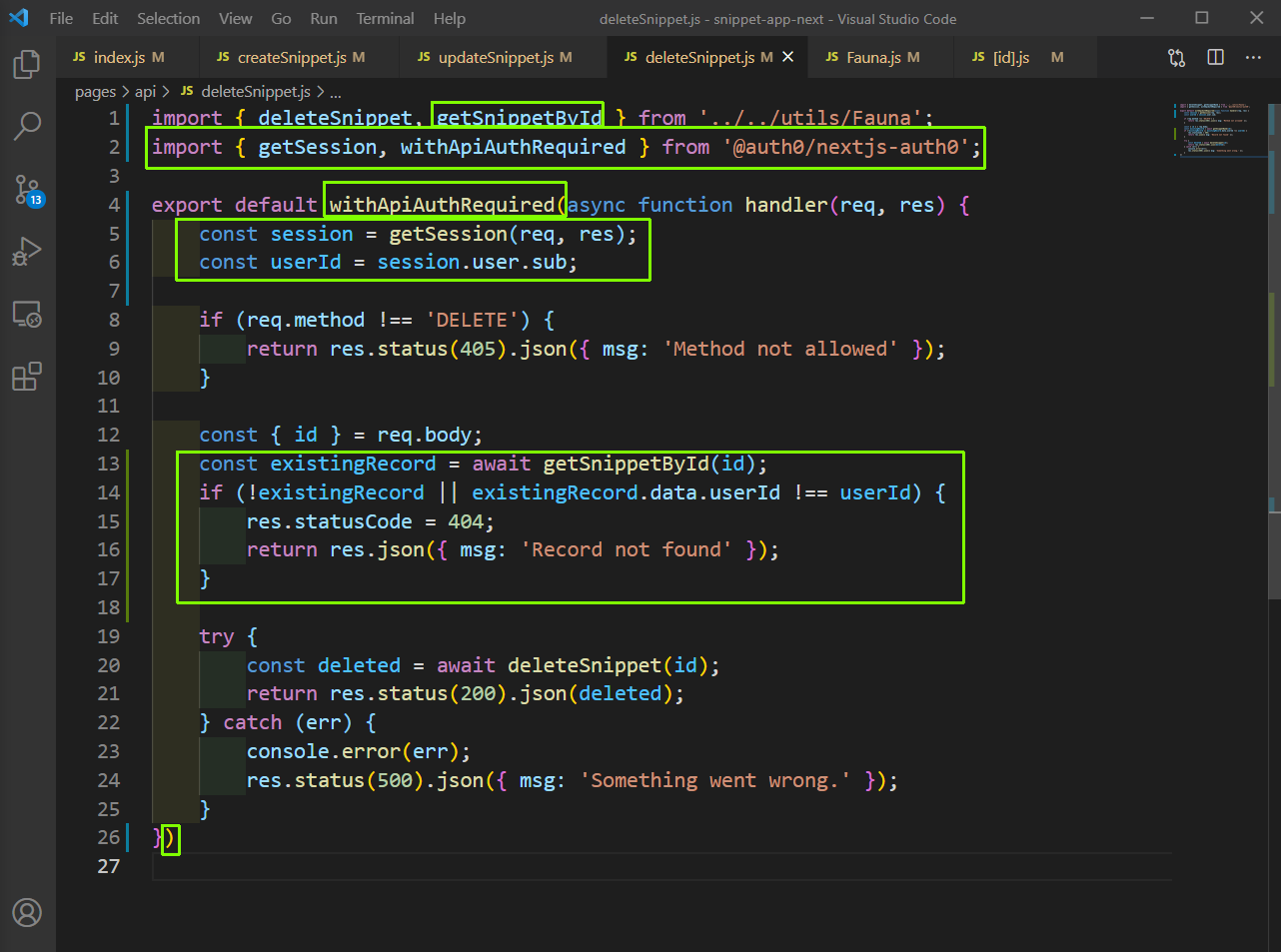Click '@auth0/nextjs-auth0' string on line 2
This screenshot has width=1281, height=952.
(845, 147)
